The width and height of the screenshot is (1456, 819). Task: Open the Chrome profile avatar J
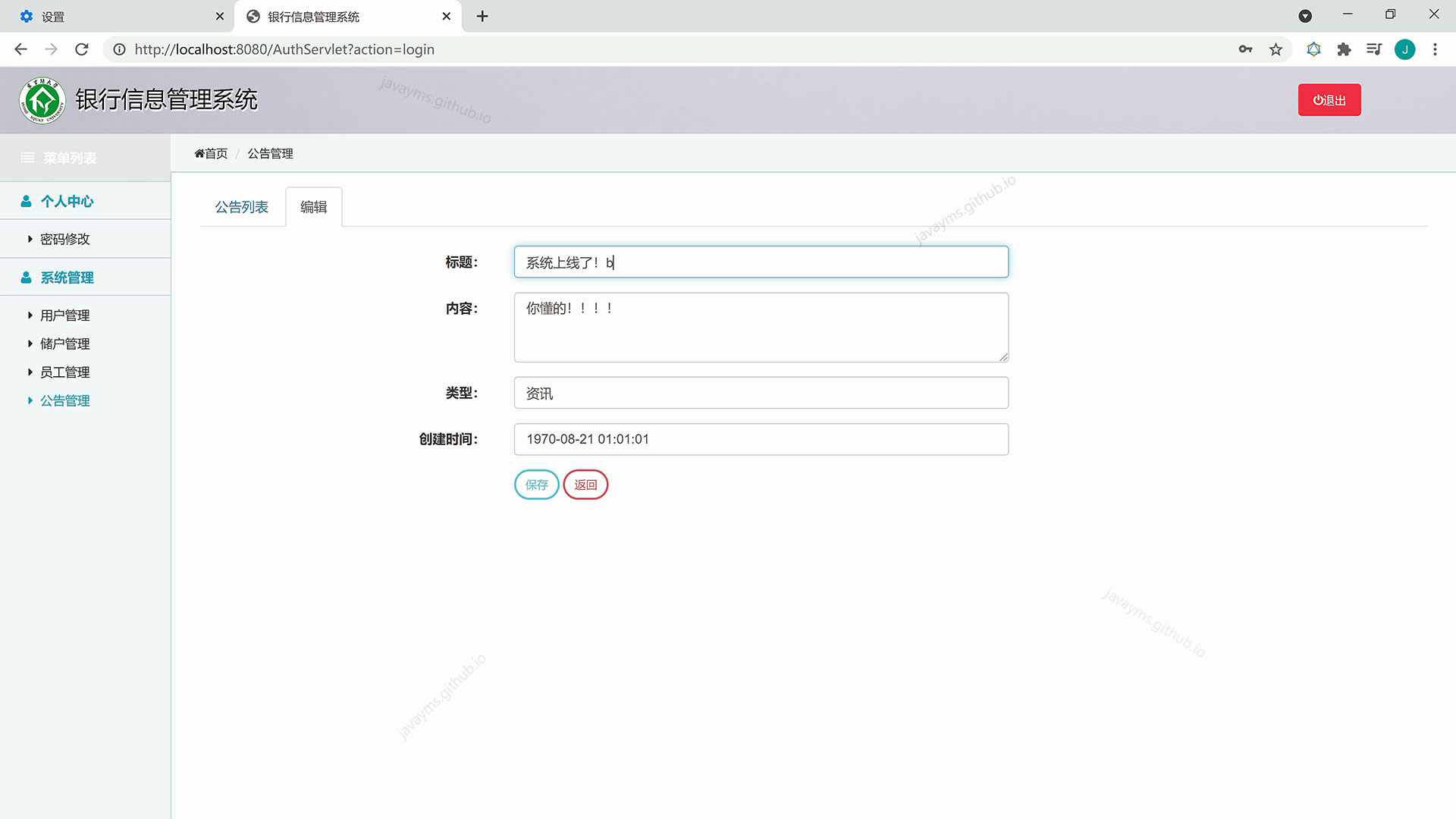[1404, 49]
